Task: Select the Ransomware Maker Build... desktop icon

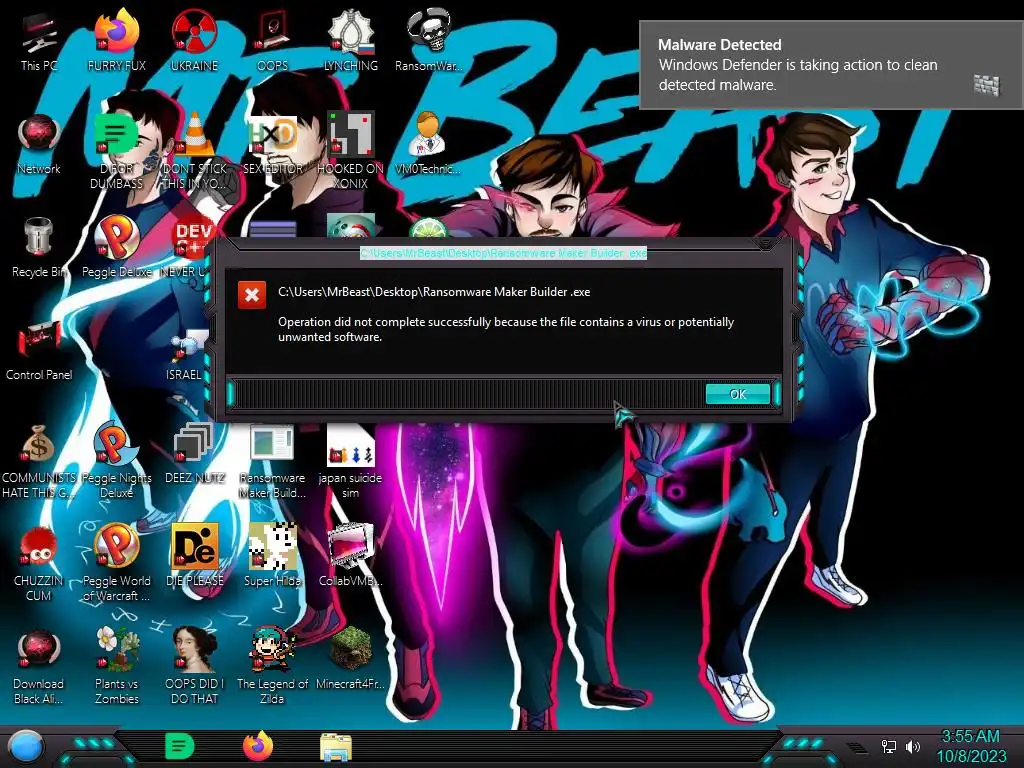Action: pyautogui.click(x=272, y=460)
